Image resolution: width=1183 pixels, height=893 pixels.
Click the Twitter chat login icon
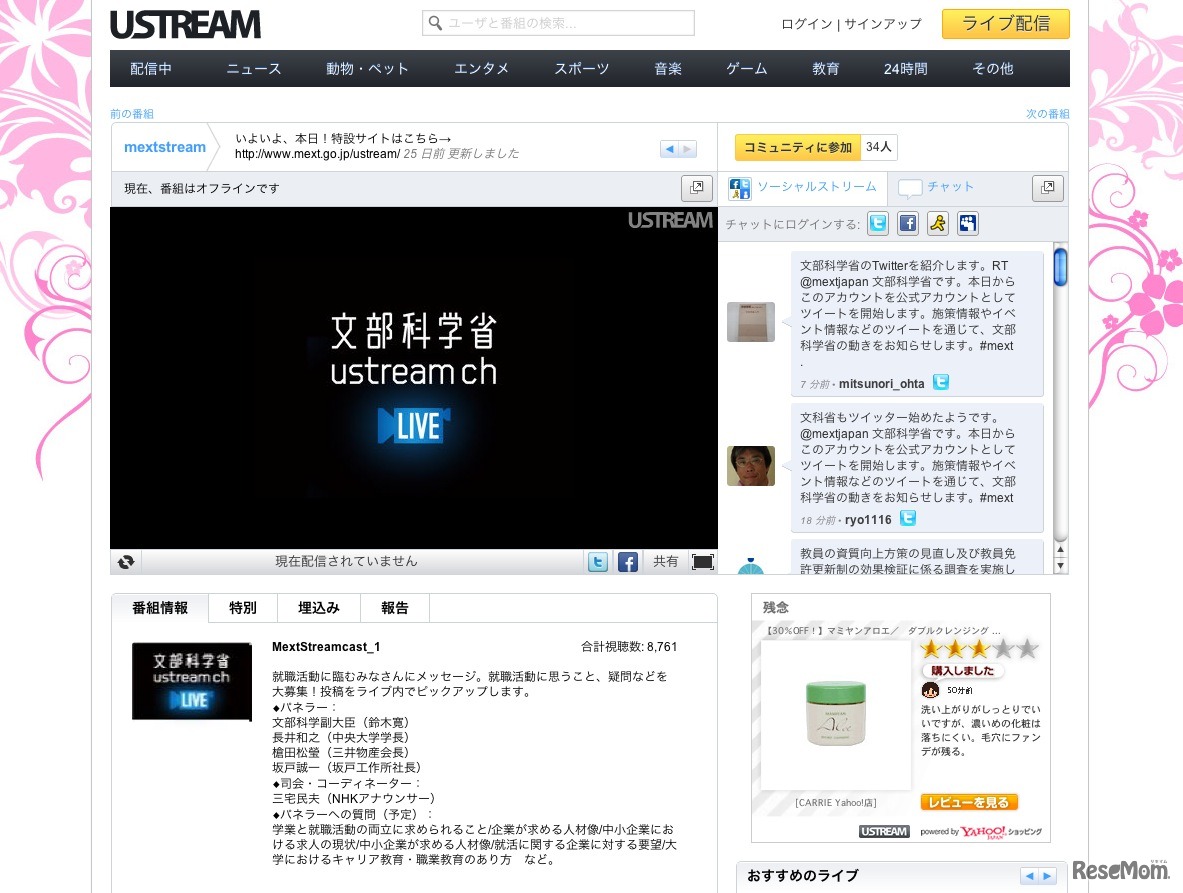point(877,223)
